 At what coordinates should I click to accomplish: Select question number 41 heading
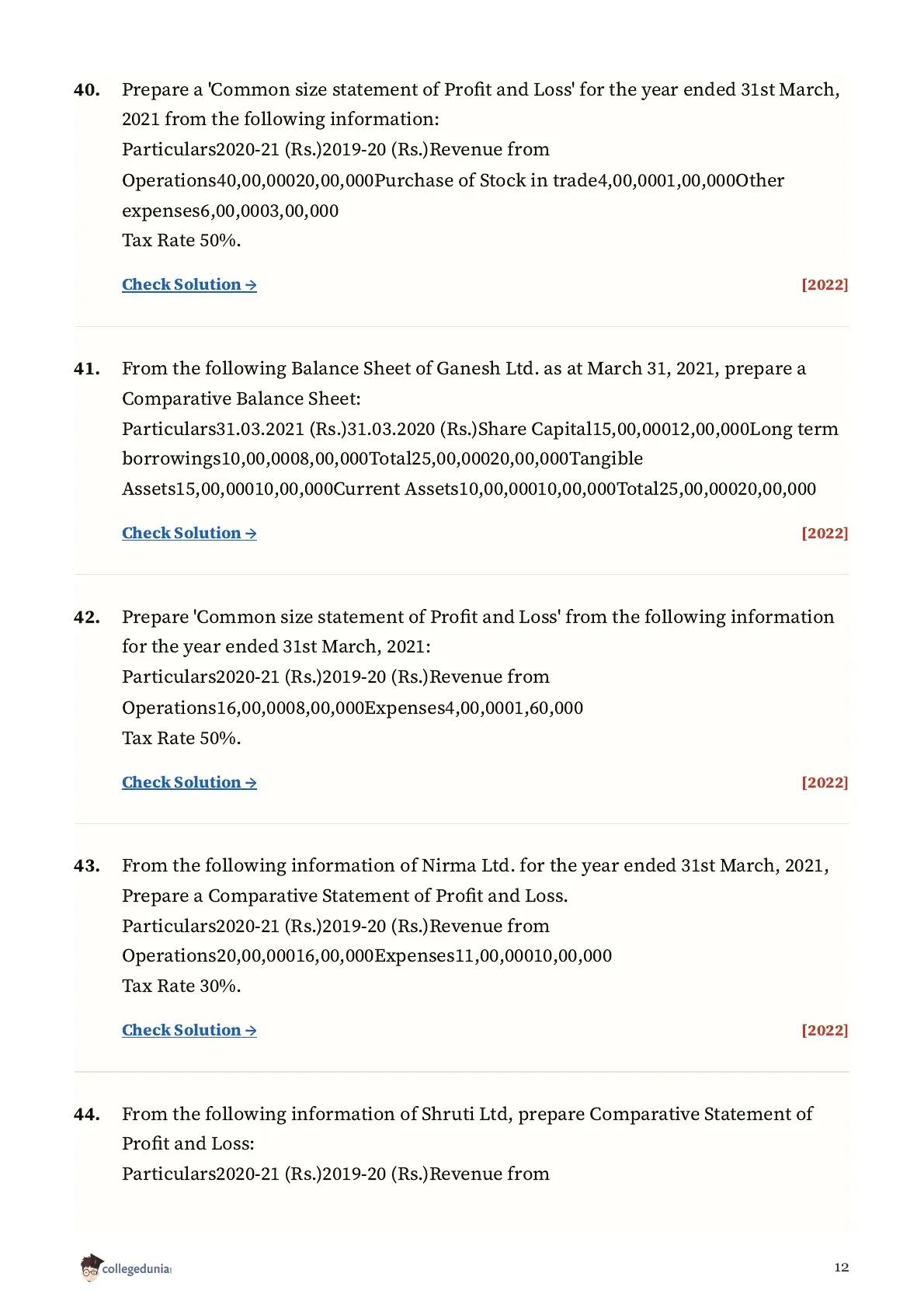coord(87,369)
